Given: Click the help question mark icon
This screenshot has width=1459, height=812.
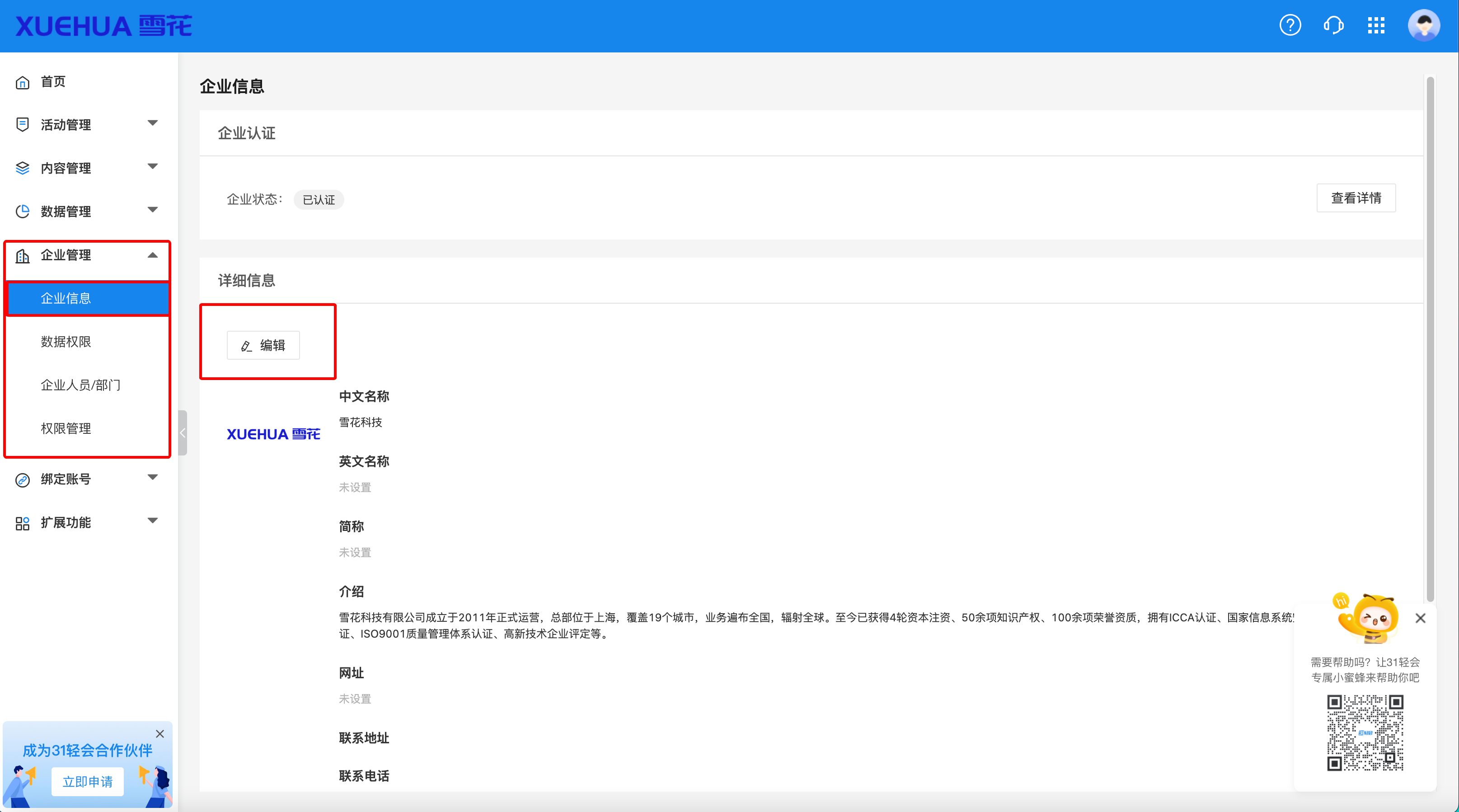Looking at the screenshot, I should (1290, 25).
